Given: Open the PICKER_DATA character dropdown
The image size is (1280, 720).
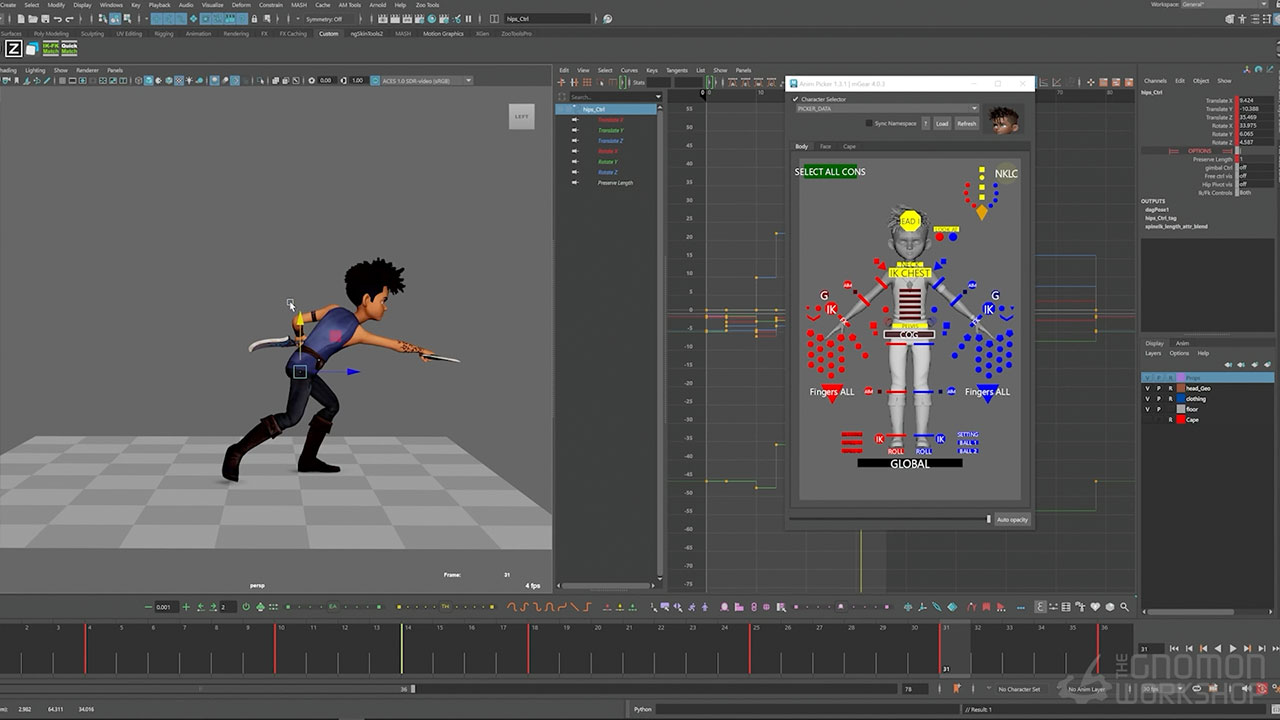Looking at the screenshot, I should pyautogui.click(x=886, y=109).
